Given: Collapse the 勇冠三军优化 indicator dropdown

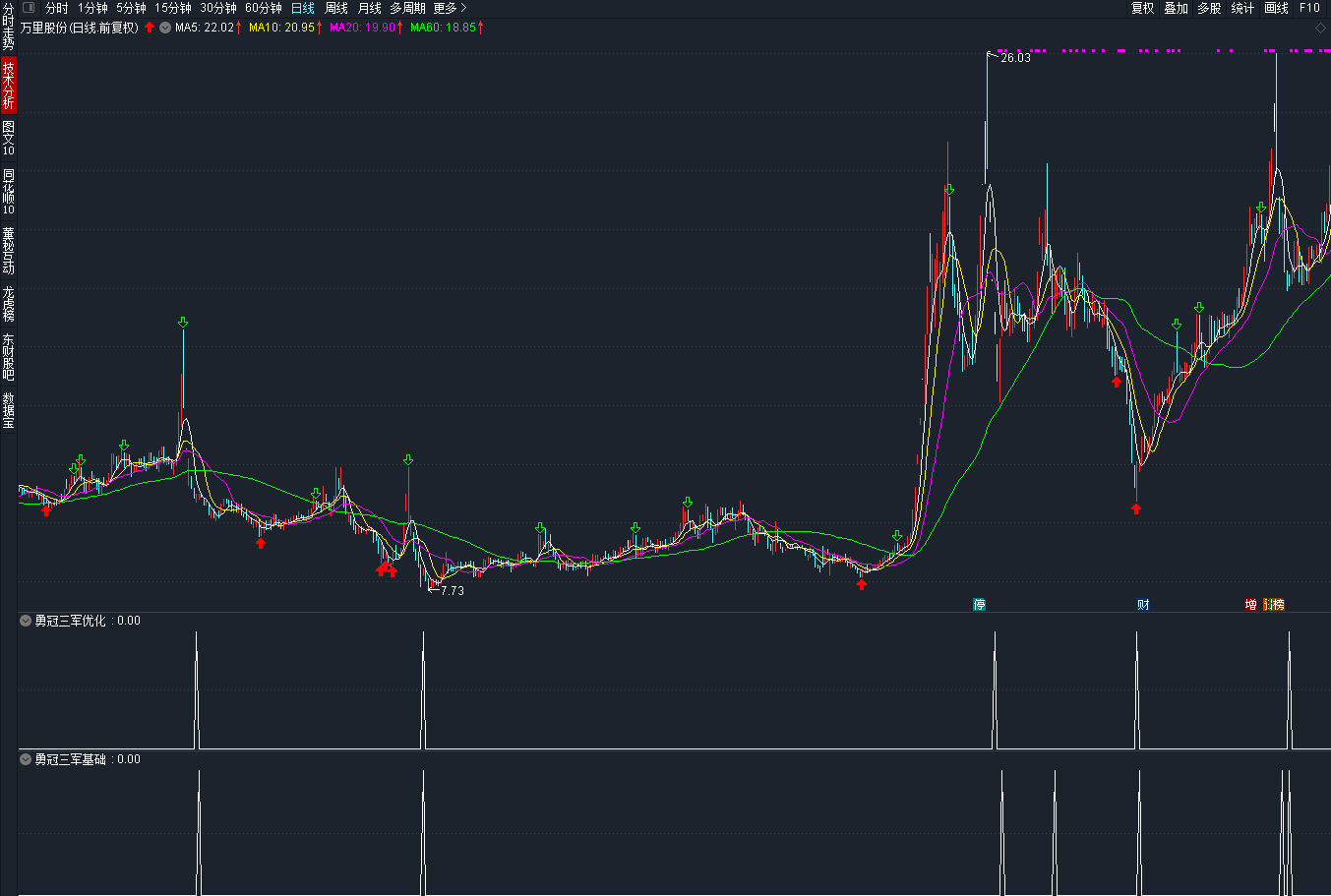Looking at the screenshot, I should (26, 621).
